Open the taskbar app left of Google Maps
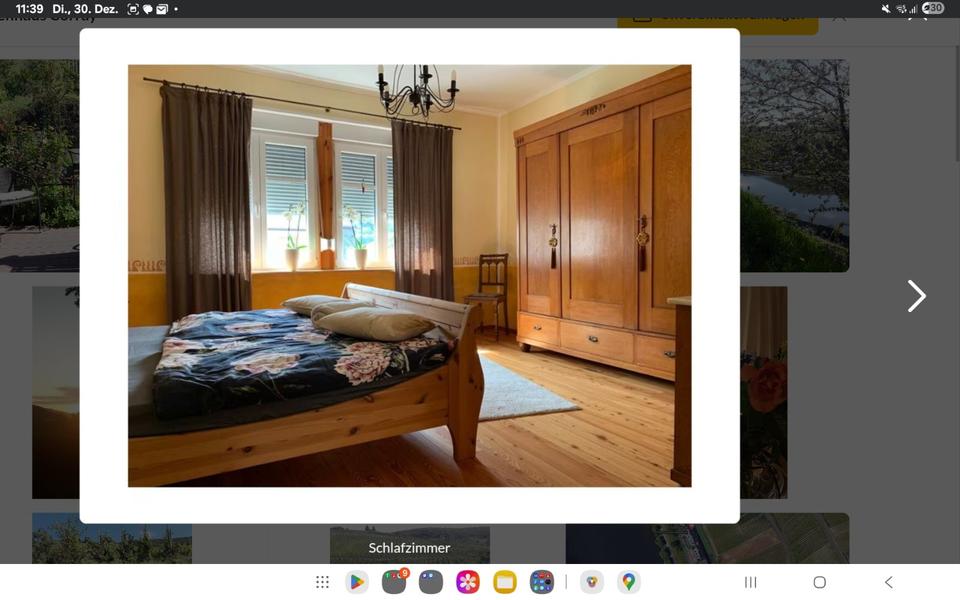Screen dimensions: 960x600 (x=592, y=582)
